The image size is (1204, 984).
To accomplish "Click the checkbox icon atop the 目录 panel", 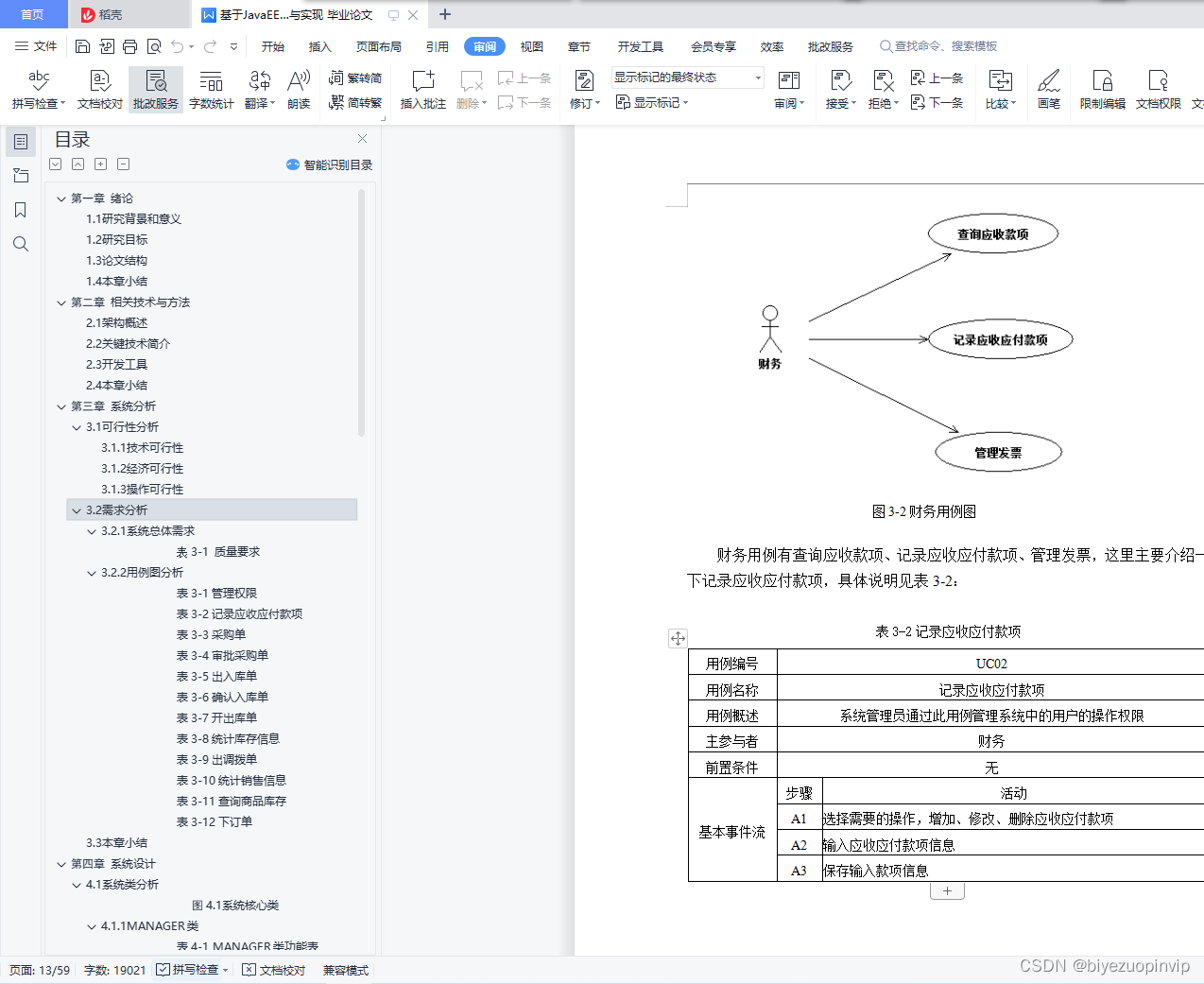I will [x=55, y=164].
